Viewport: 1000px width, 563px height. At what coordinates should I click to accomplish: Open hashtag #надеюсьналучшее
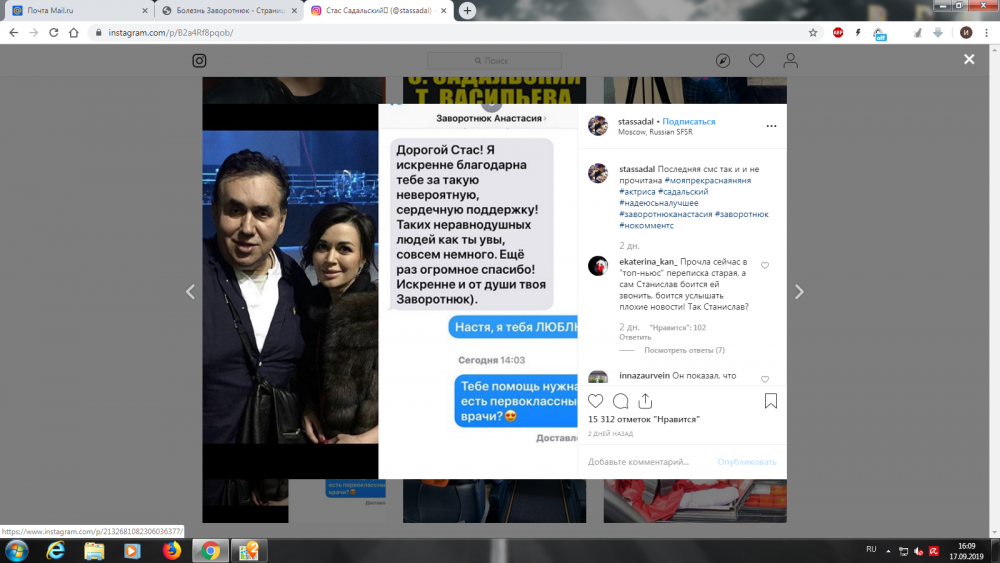[x=659, y=203]
